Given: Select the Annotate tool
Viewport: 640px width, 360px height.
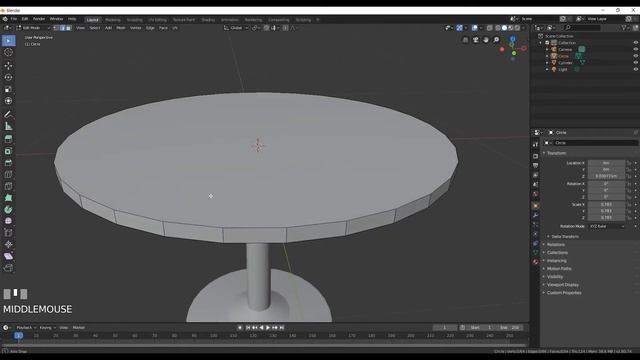Looking at the screenshot, I should [9, 115].
